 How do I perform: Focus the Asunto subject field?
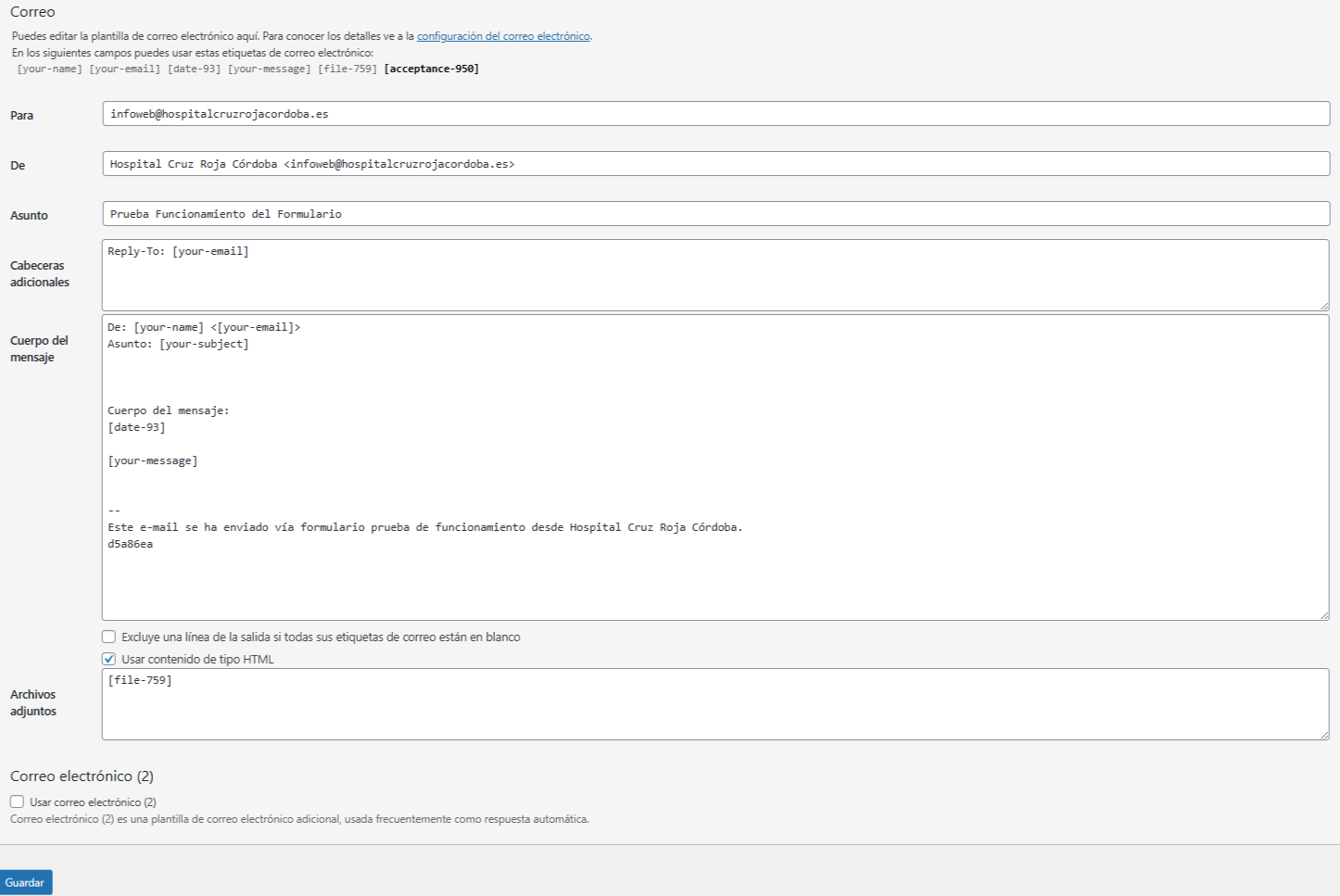[715, 214]
